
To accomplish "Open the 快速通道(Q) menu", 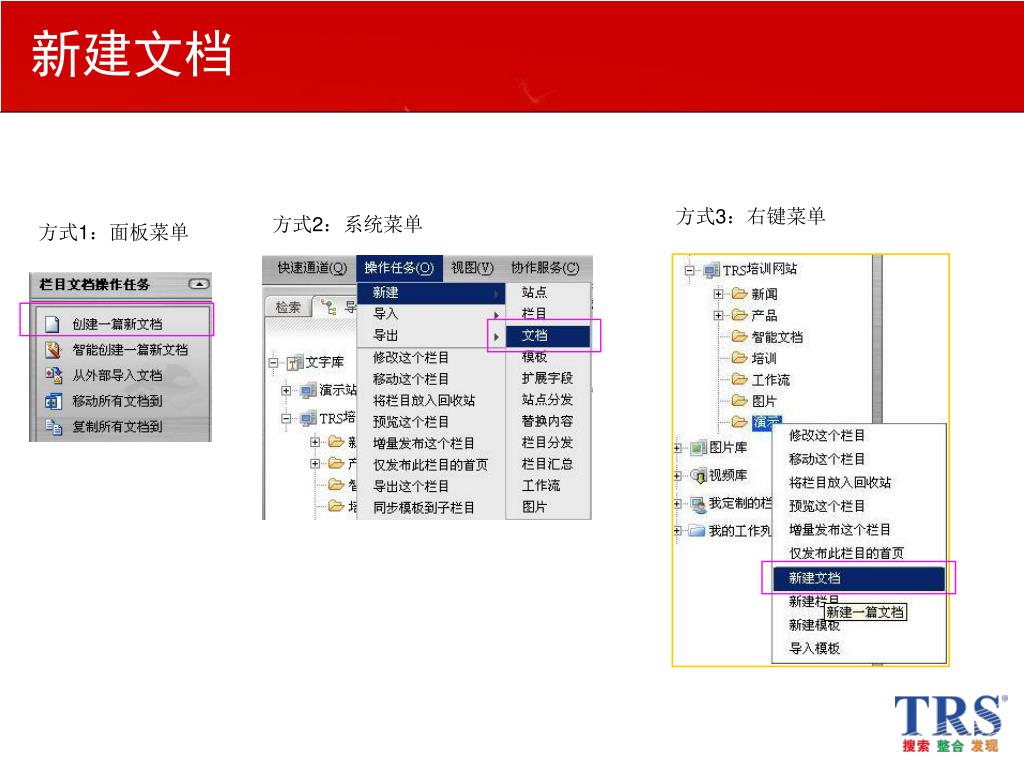I will (x=312, y=268).
